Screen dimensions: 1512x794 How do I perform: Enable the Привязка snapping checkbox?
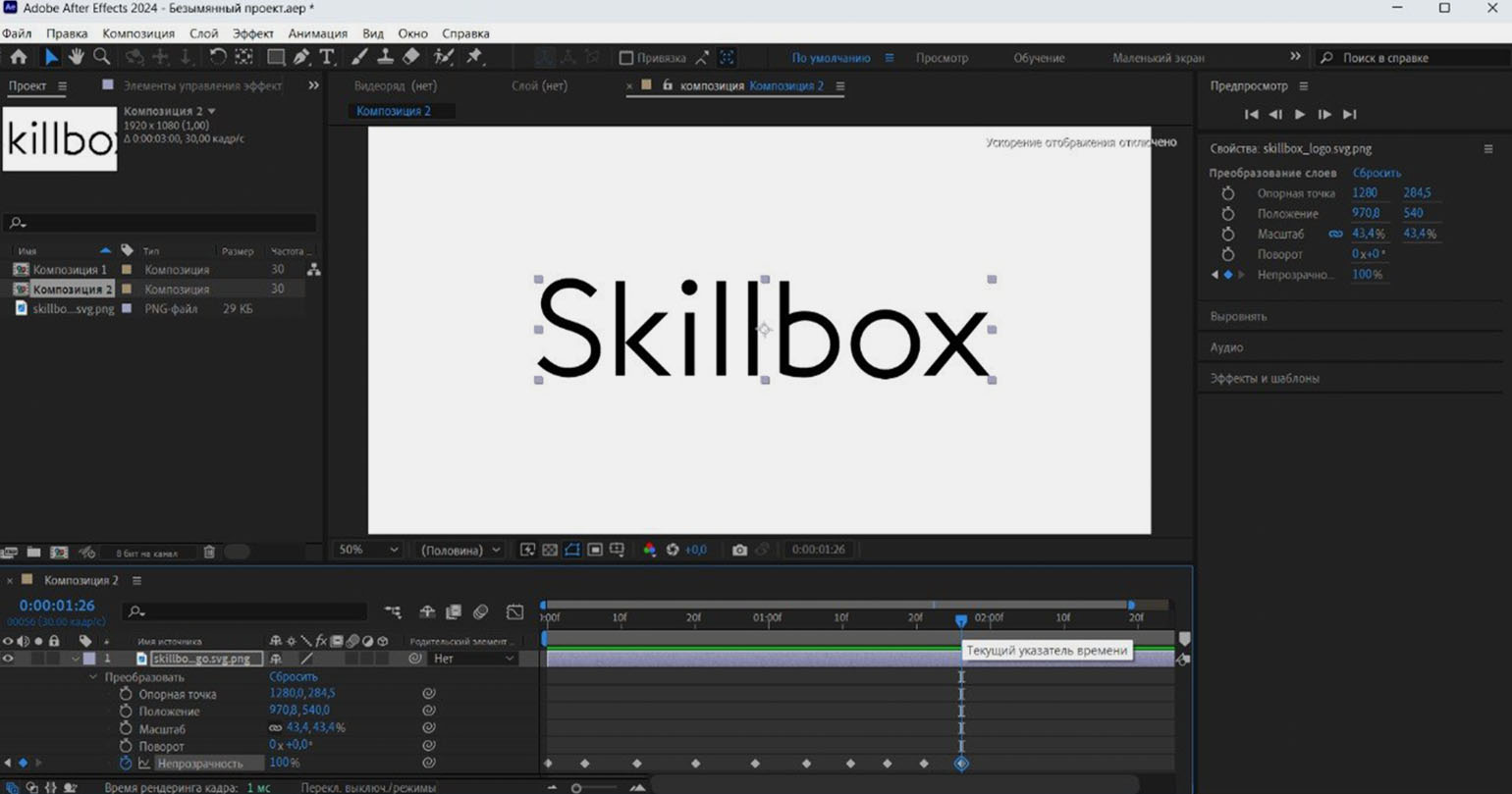[625, 58]
